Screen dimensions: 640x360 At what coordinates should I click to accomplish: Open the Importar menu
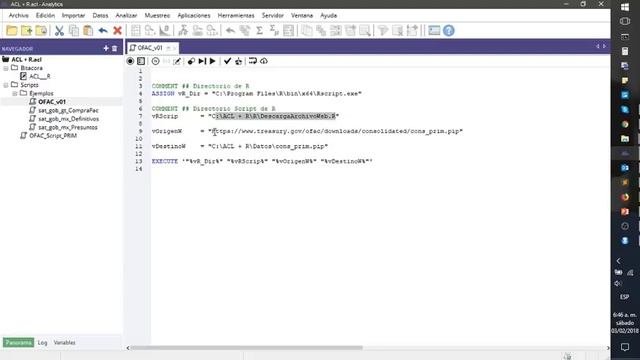click(73, 16)
